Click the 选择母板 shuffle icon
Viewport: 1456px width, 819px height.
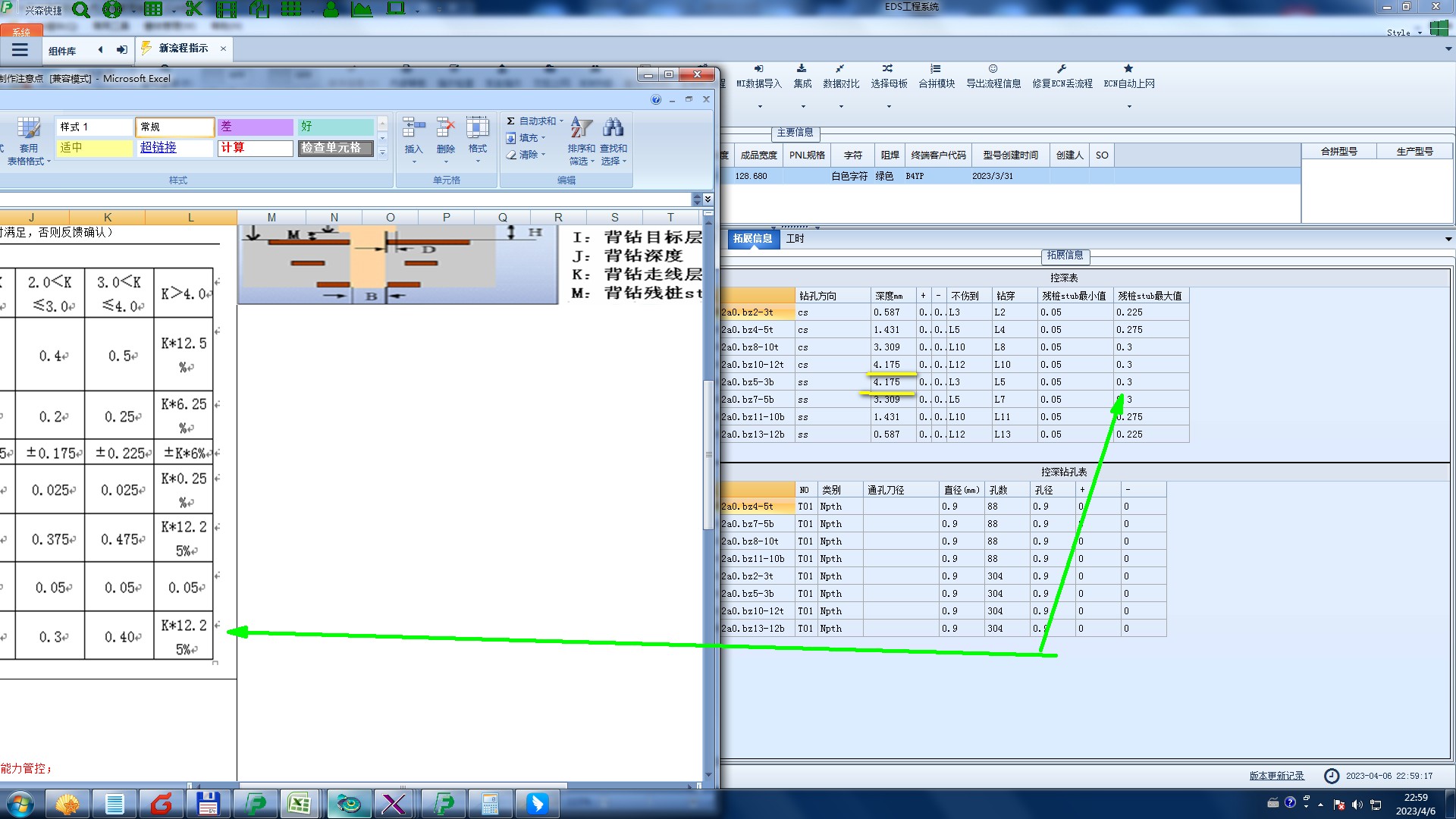pyautogui.click(x=888, y=69)
